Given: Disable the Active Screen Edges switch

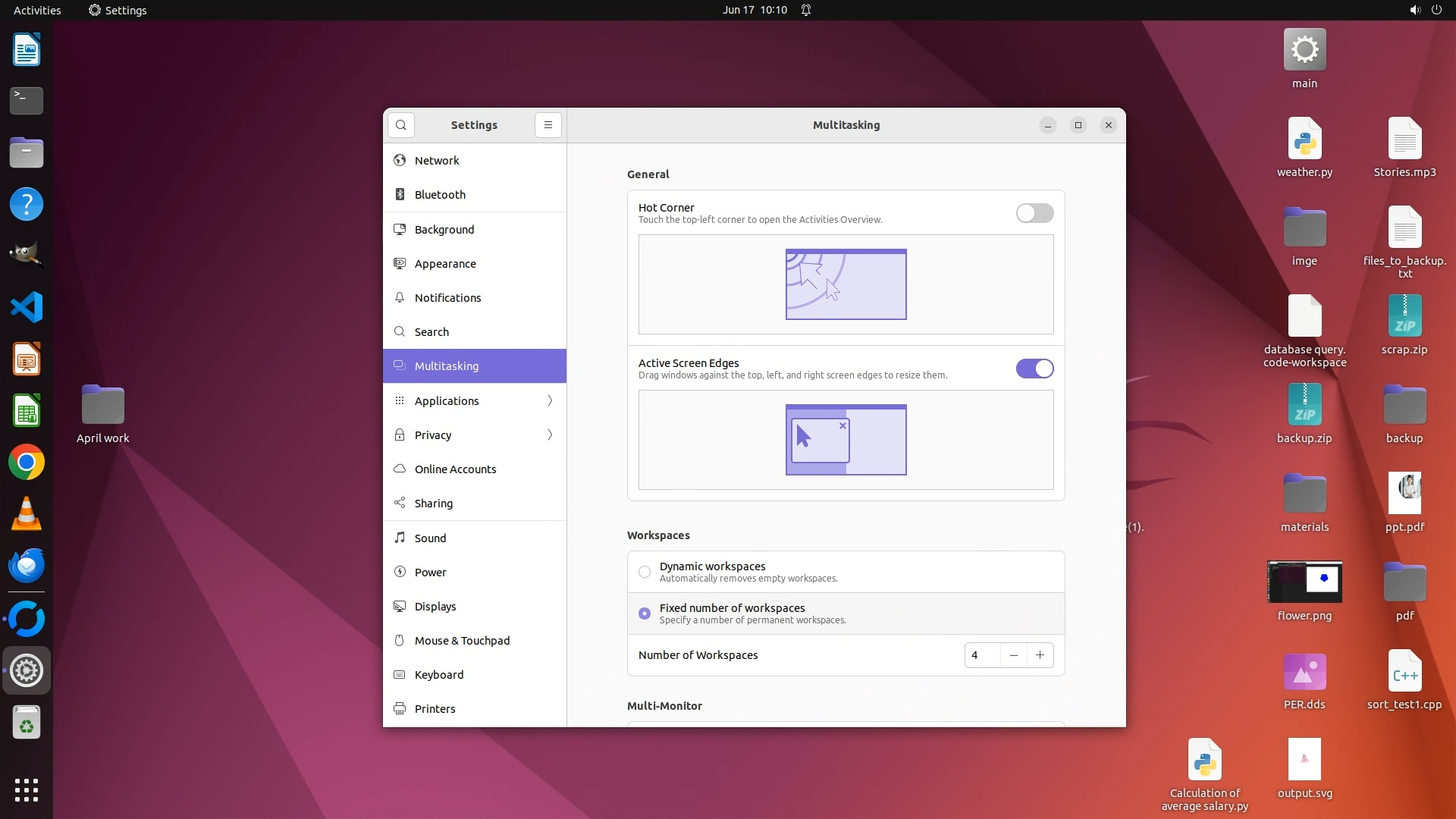Looking at the screenshot, I should (x=1034, y=369).
